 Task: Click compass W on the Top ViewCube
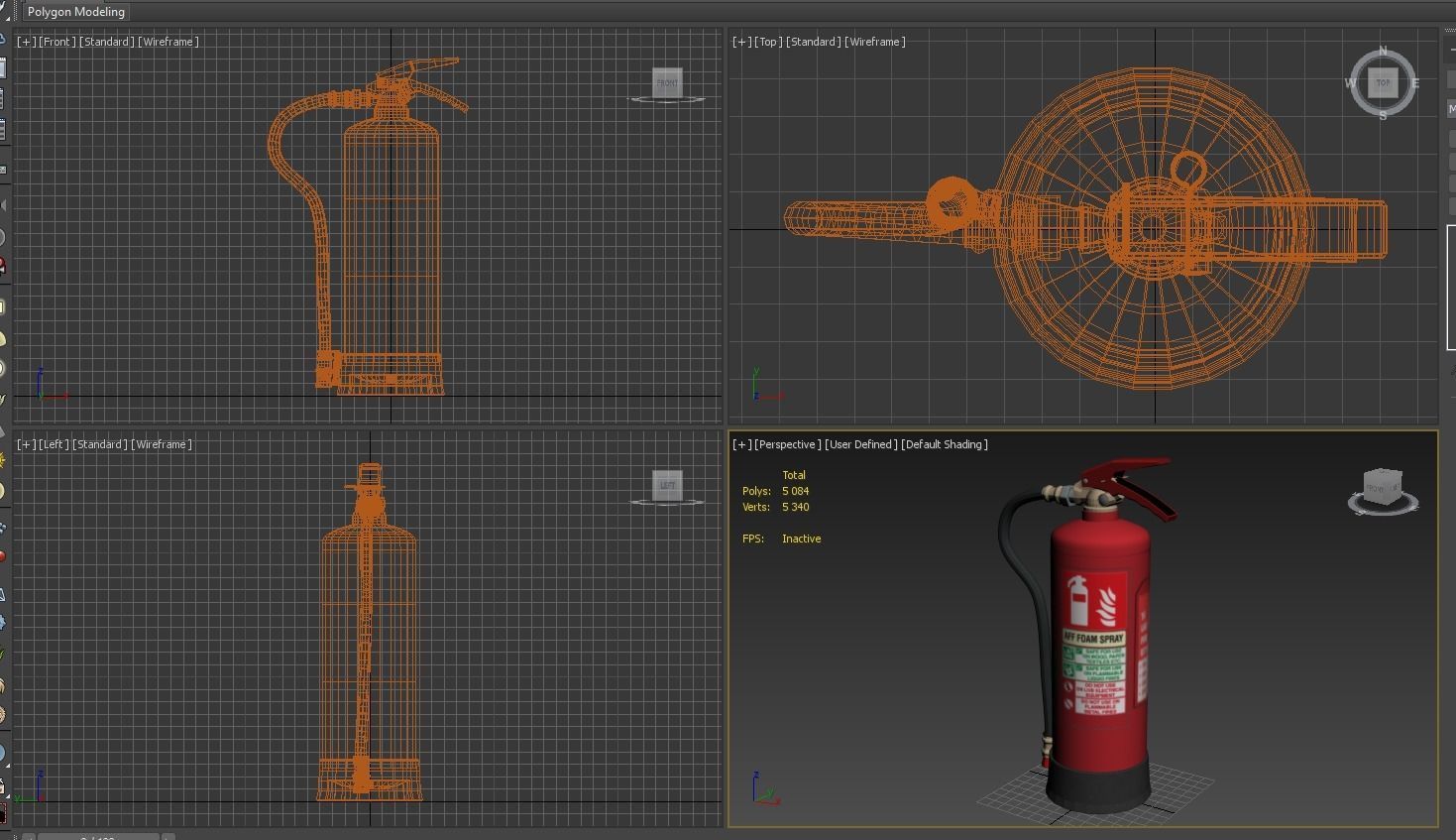(x=1351, y=83)
